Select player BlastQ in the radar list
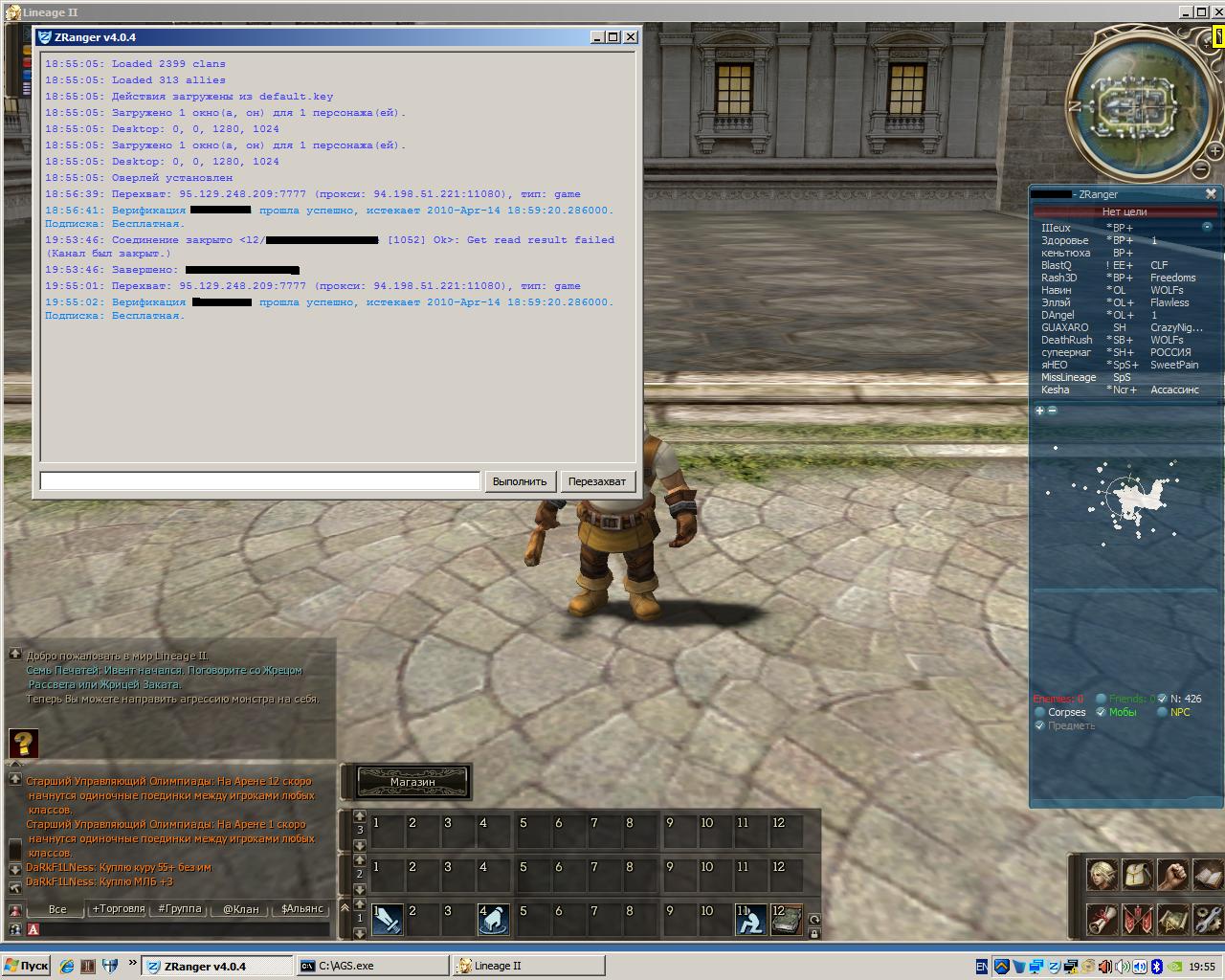1225x980 pixels. (1057, 265)
